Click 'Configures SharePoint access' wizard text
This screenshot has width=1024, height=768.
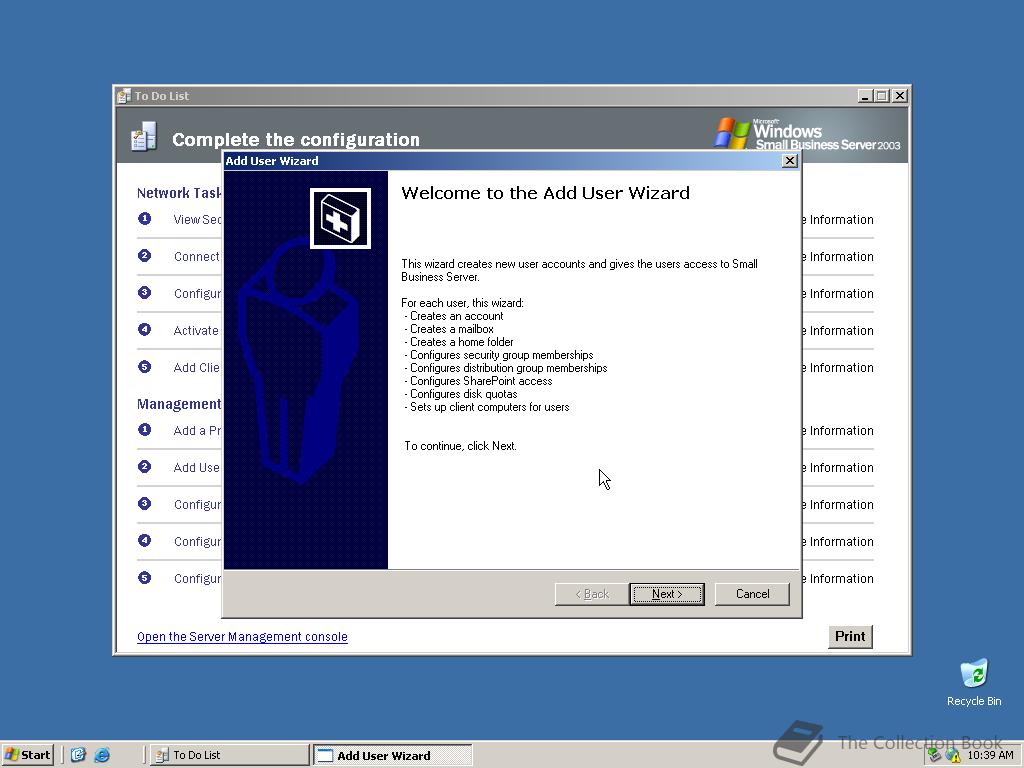481,381
